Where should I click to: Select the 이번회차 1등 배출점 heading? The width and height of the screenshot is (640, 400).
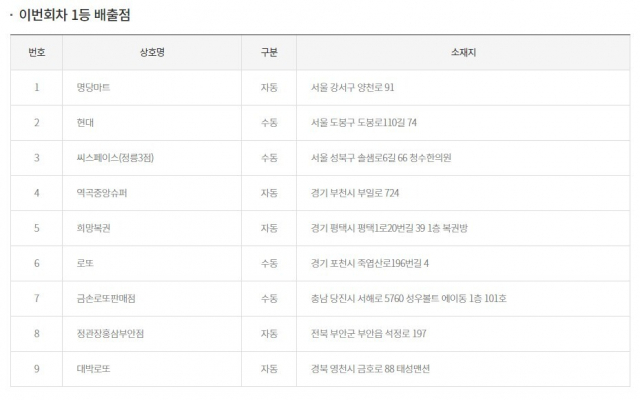(74, 15)
